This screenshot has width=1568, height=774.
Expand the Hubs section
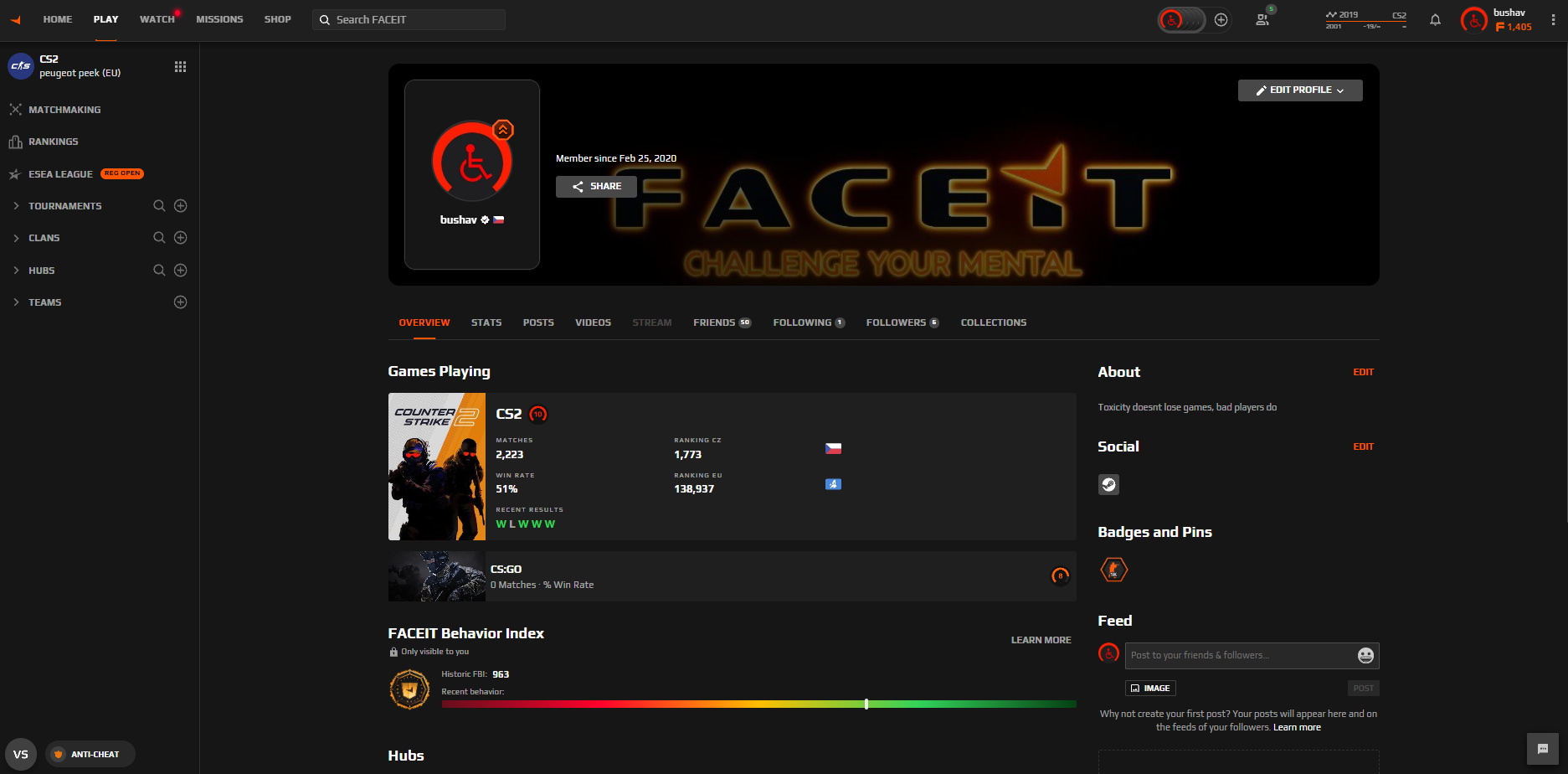16,271
